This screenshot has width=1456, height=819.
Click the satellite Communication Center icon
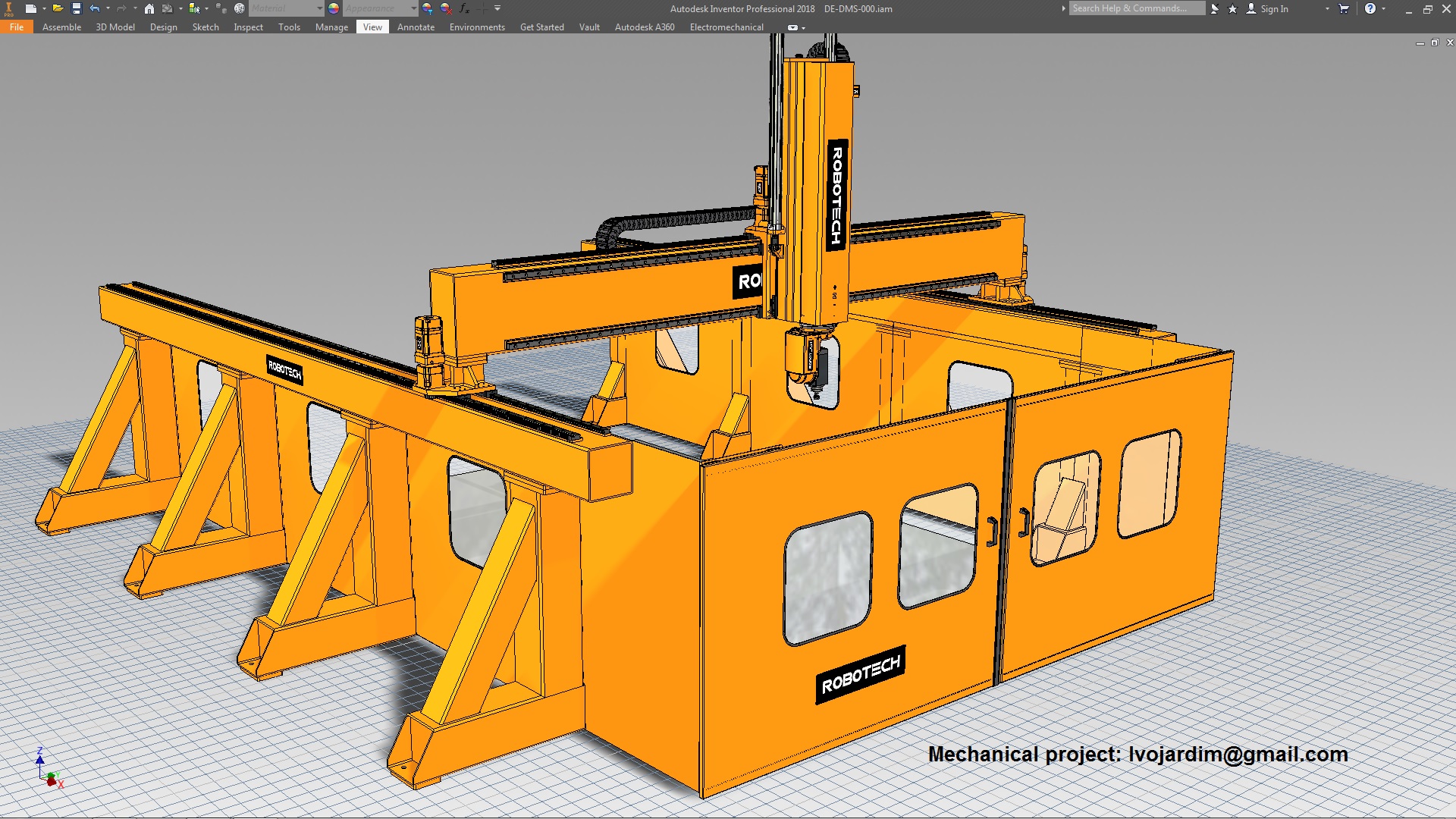[x=1215, y=8]
